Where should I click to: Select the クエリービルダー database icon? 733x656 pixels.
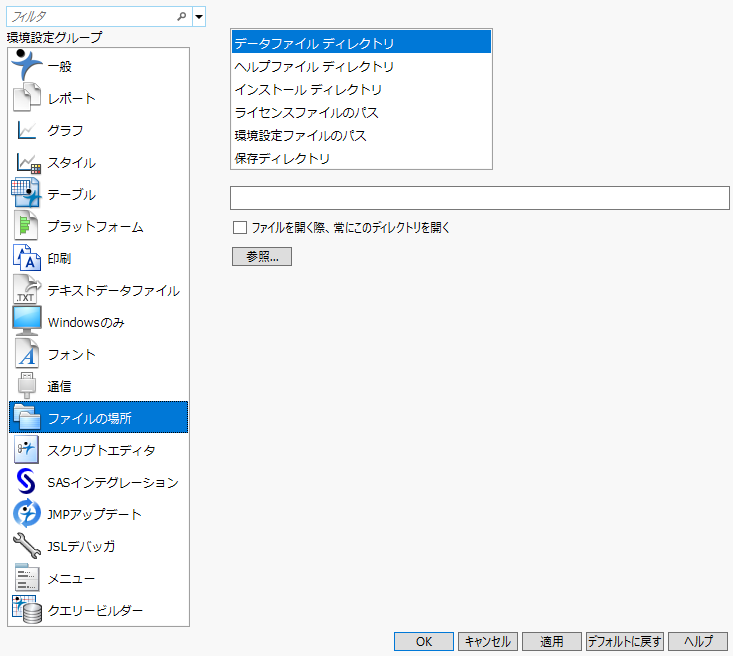coord(26,610)
